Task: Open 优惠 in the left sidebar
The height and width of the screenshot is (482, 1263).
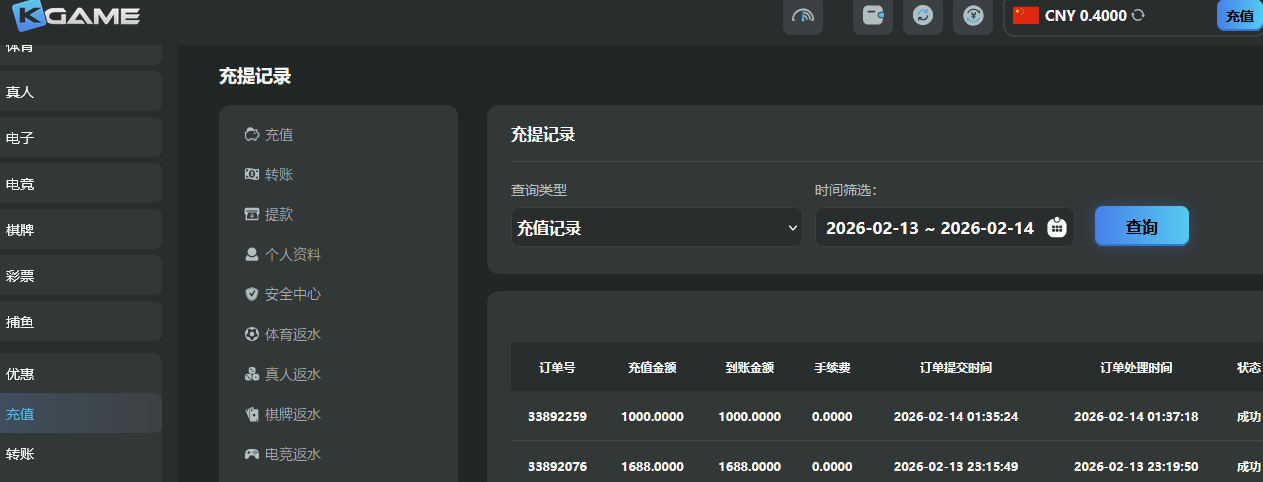Action: tap(20, 374)
